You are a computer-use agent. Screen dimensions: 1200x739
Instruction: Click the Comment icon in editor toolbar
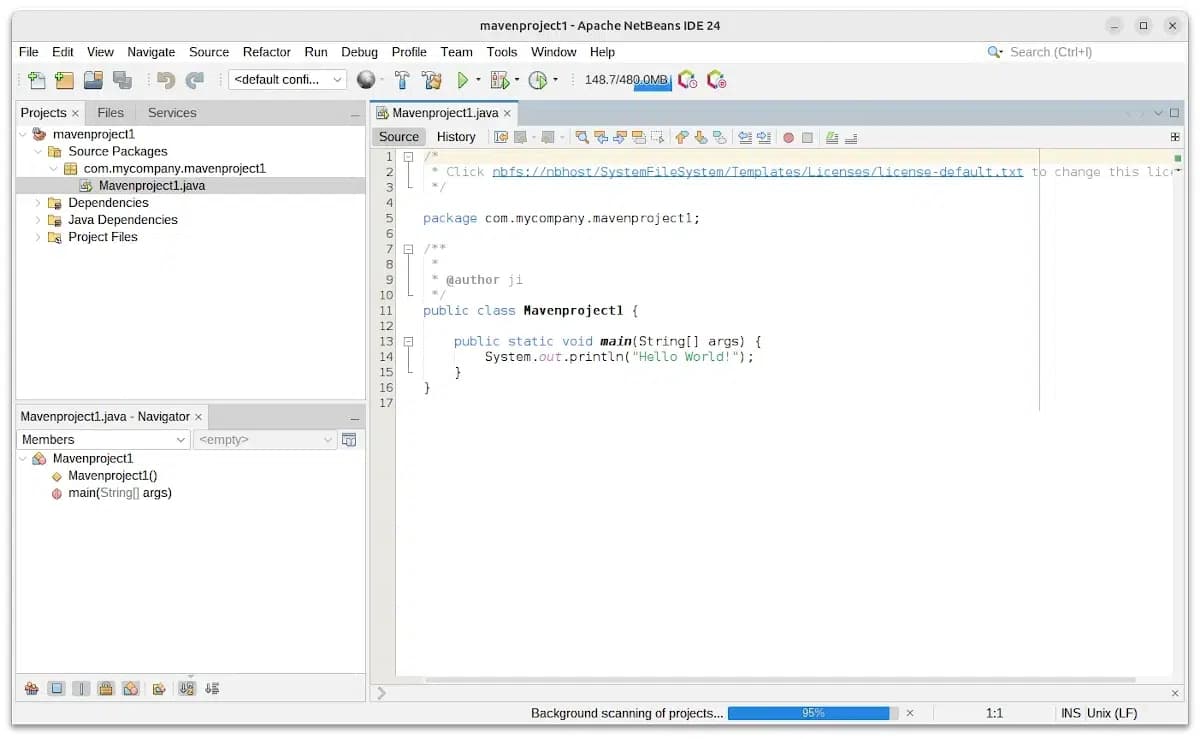(831, 137)
